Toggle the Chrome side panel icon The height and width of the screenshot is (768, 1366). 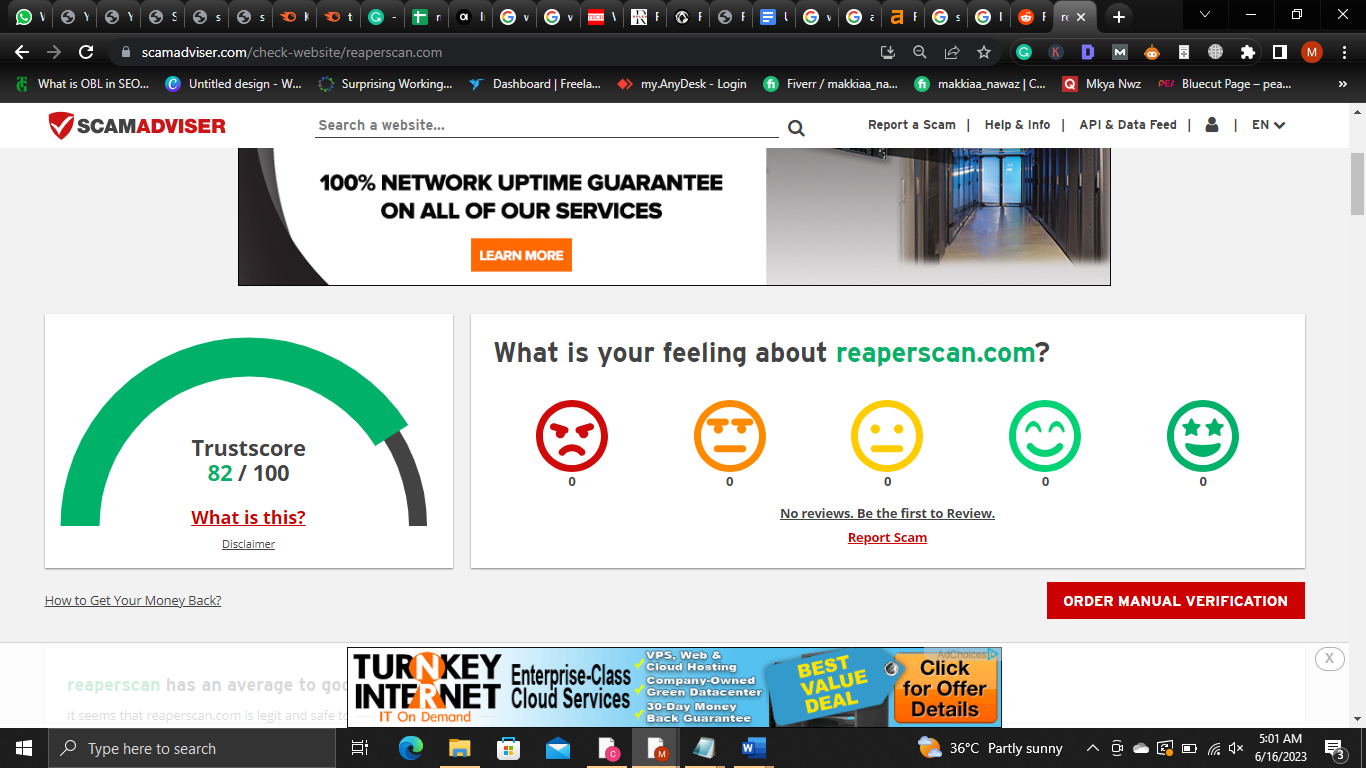tap(1279, 52)
